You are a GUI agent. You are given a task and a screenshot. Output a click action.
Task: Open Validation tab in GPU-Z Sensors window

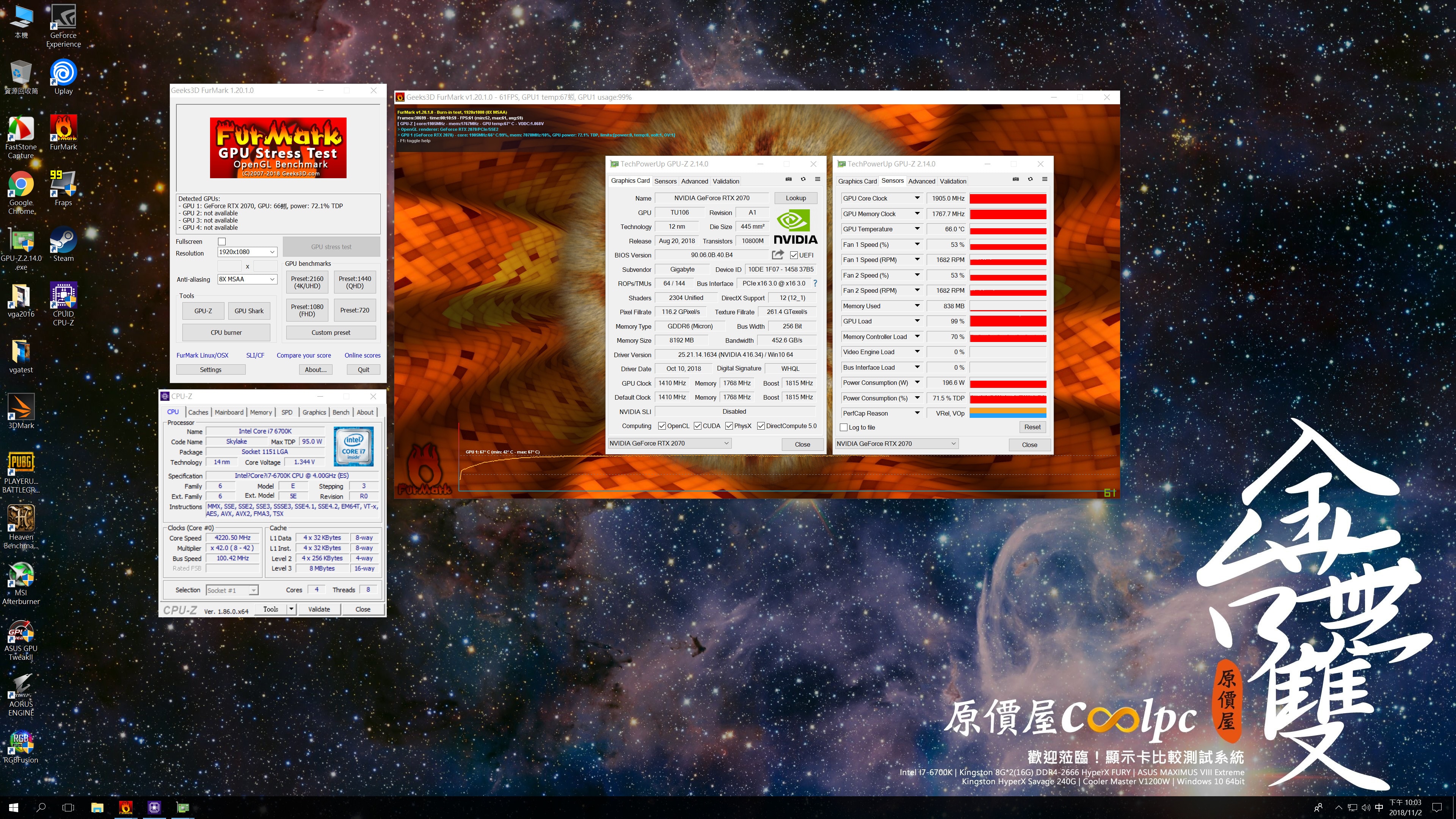click(953, 182)
